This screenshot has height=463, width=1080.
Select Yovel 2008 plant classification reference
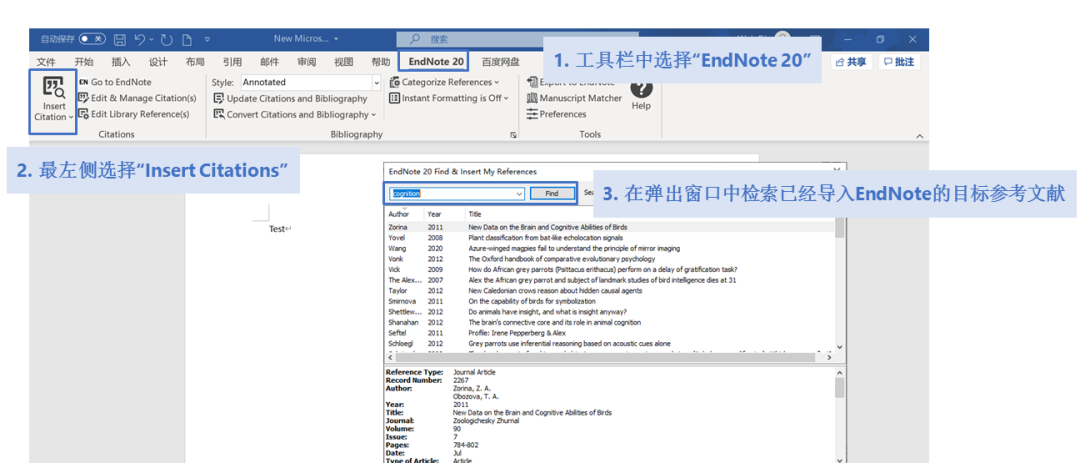610,238
